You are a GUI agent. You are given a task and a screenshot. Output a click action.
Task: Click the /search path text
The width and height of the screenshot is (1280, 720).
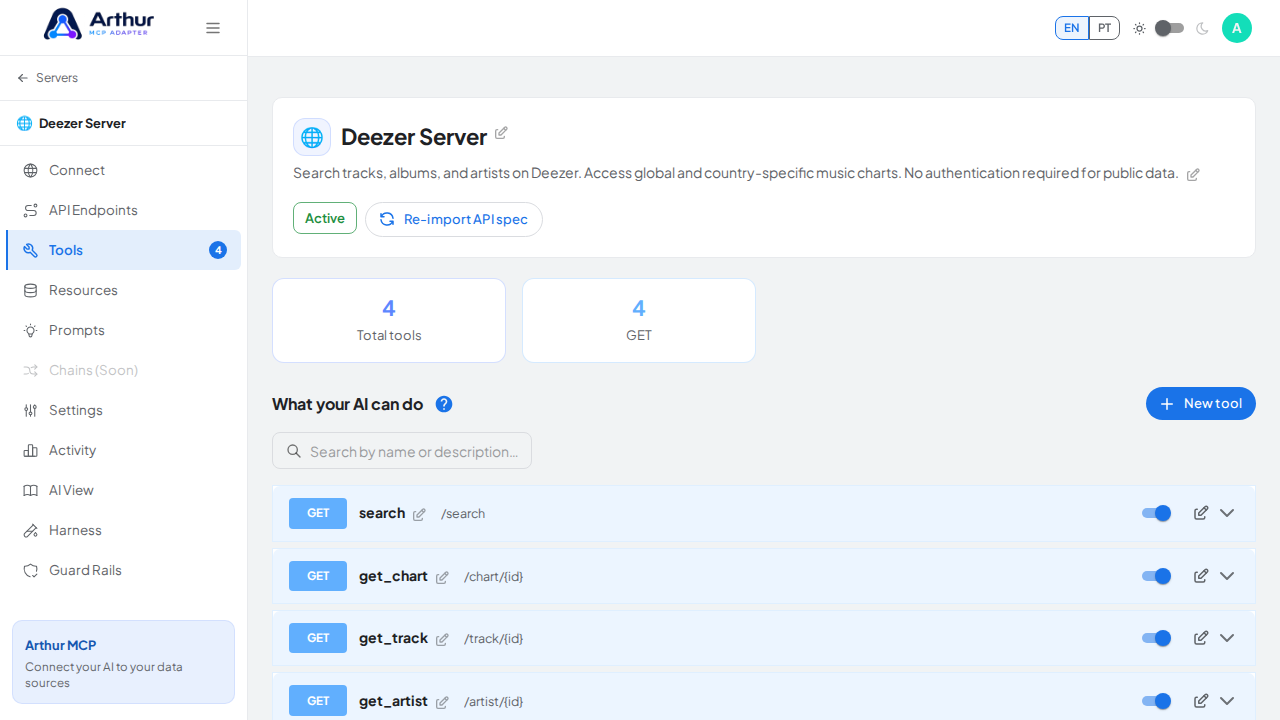[x=463, y=514]
